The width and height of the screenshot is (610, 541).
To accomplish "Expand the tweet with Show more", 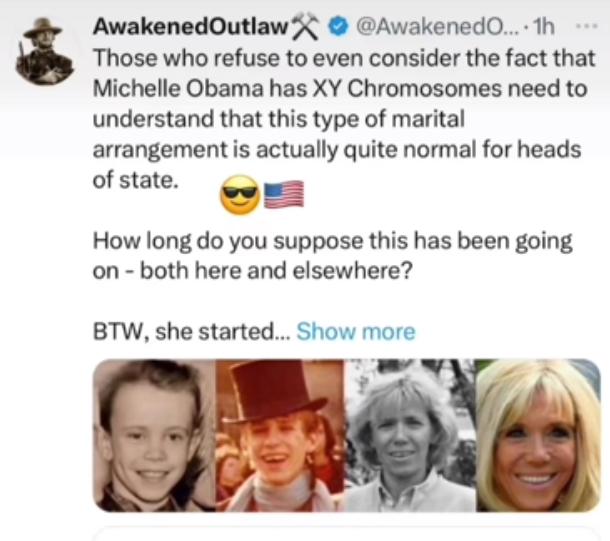I will (x=356, y=332).
